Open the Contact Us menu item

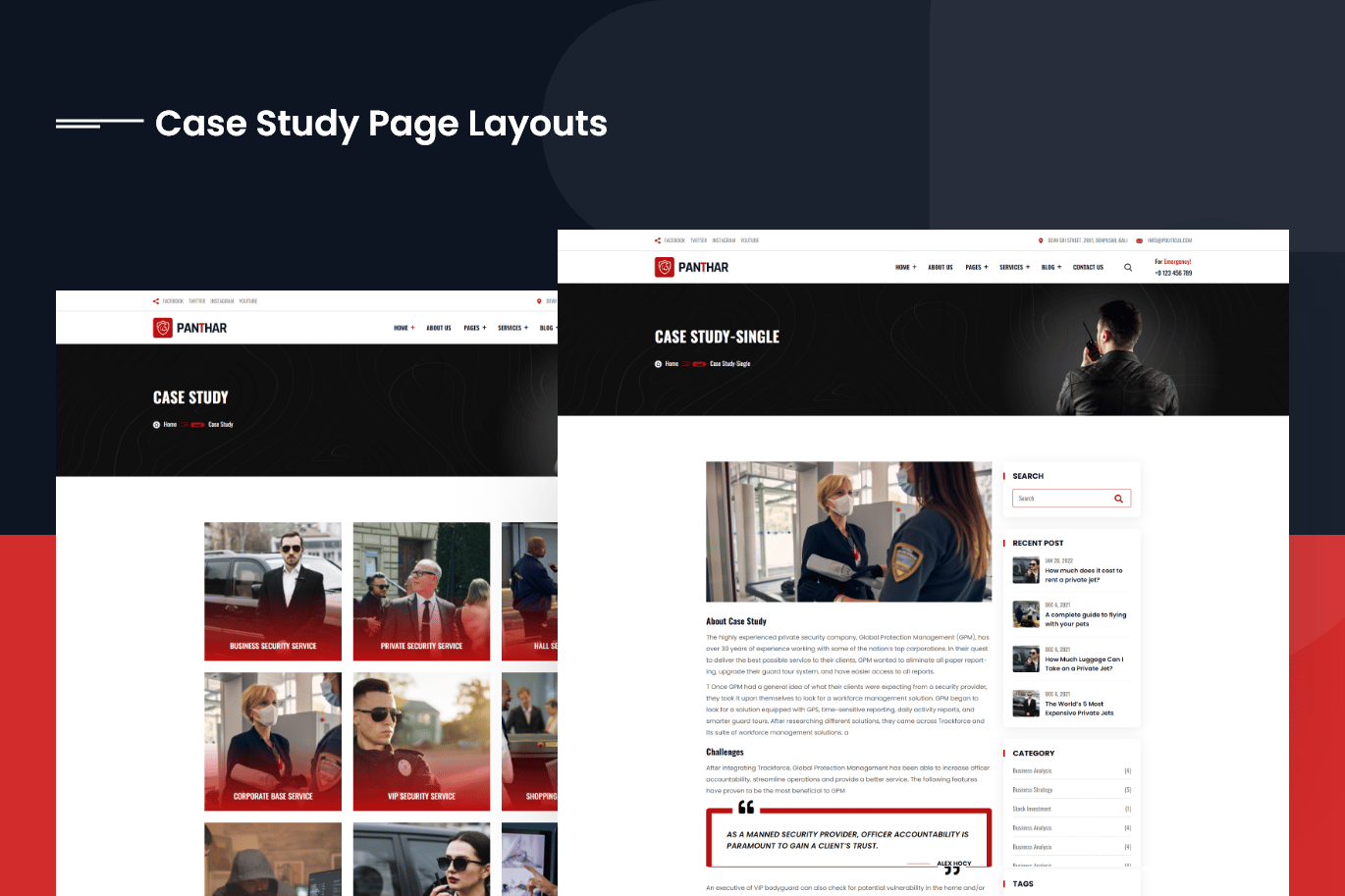(1088, 267)
